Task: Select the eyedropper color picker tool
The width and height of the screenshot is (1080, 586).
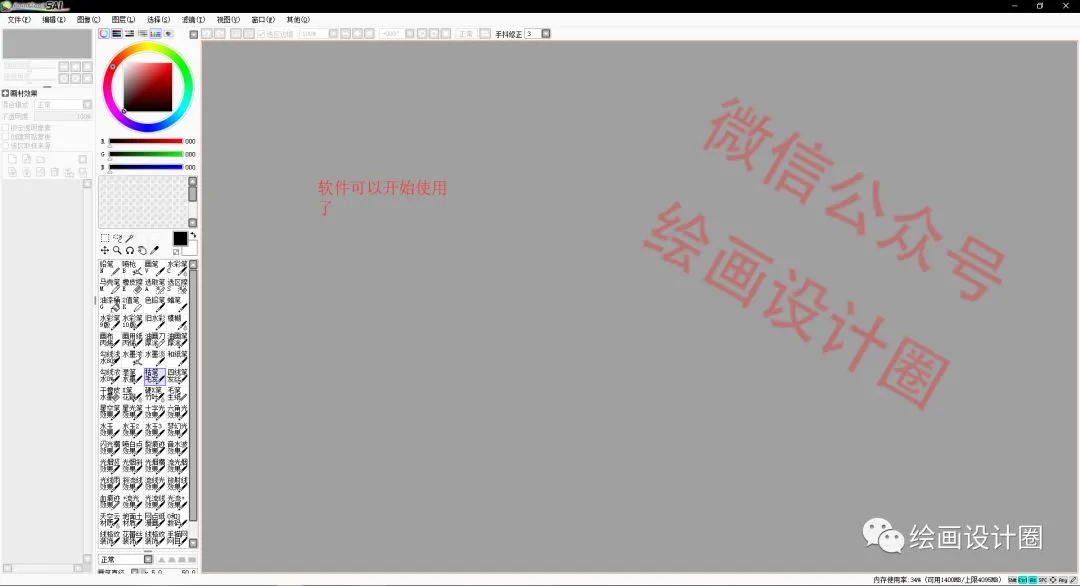Action: point(154,251)
